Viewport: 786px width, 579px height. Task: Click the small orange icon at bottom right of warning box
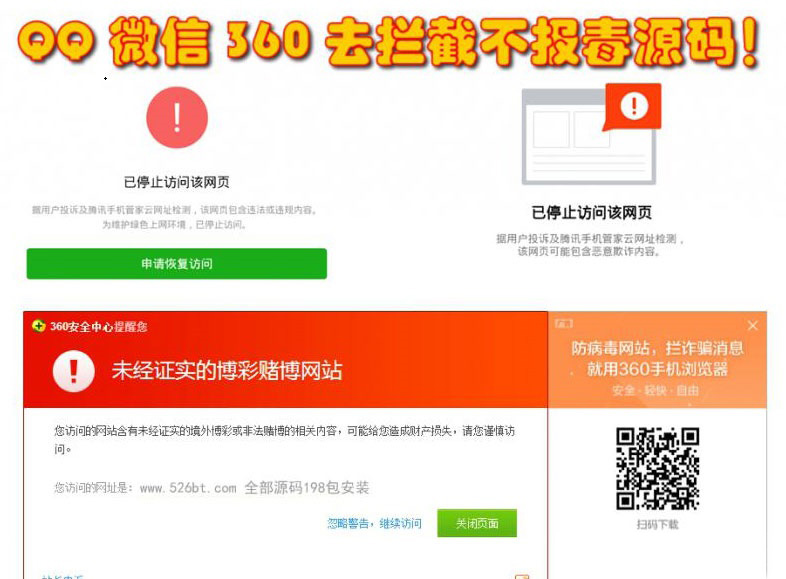tap(522, 576)
